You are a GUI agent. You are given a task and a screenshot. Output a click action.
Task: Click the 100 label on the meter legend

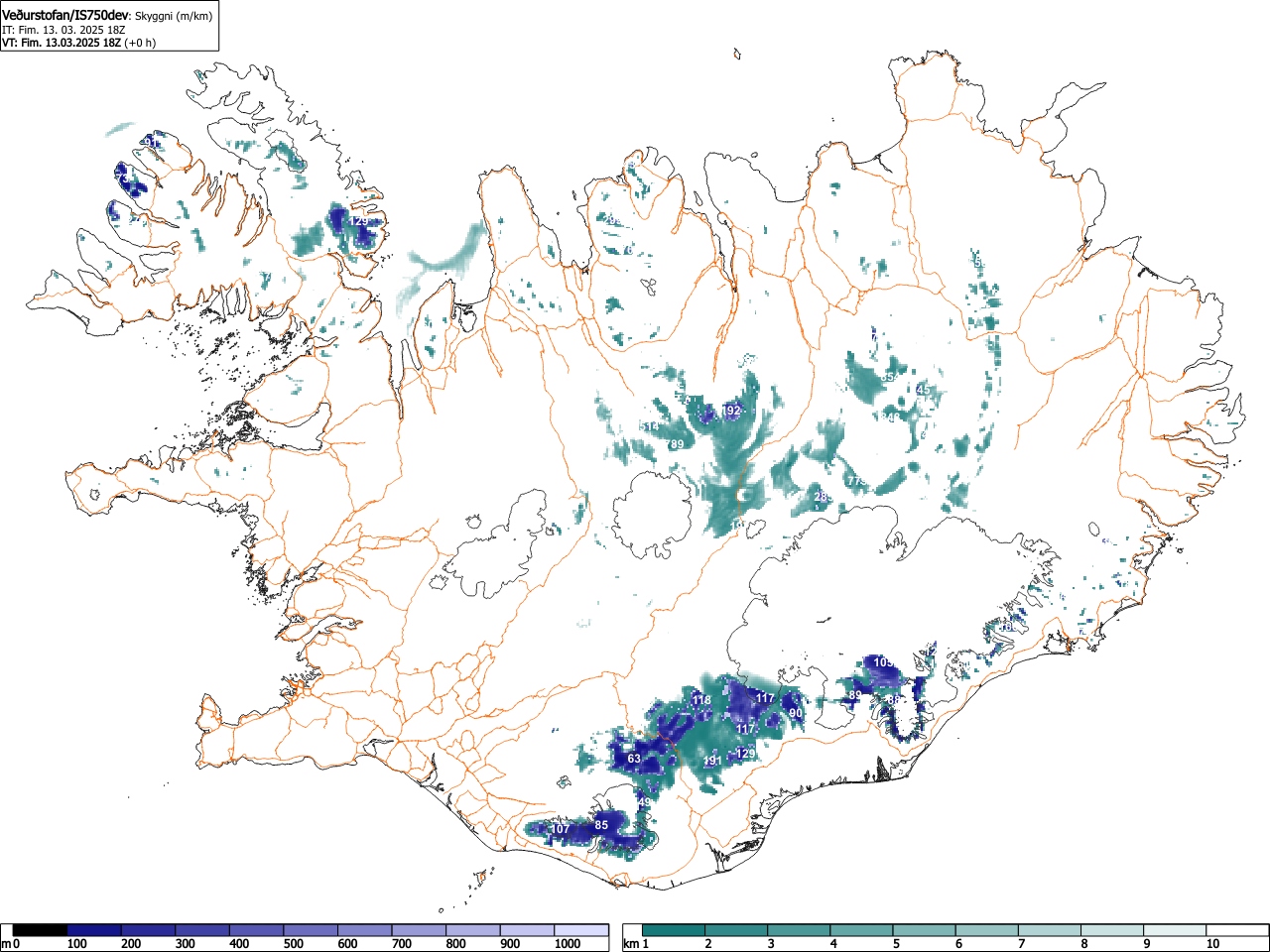pyautogui.click(x=76, y=944)
